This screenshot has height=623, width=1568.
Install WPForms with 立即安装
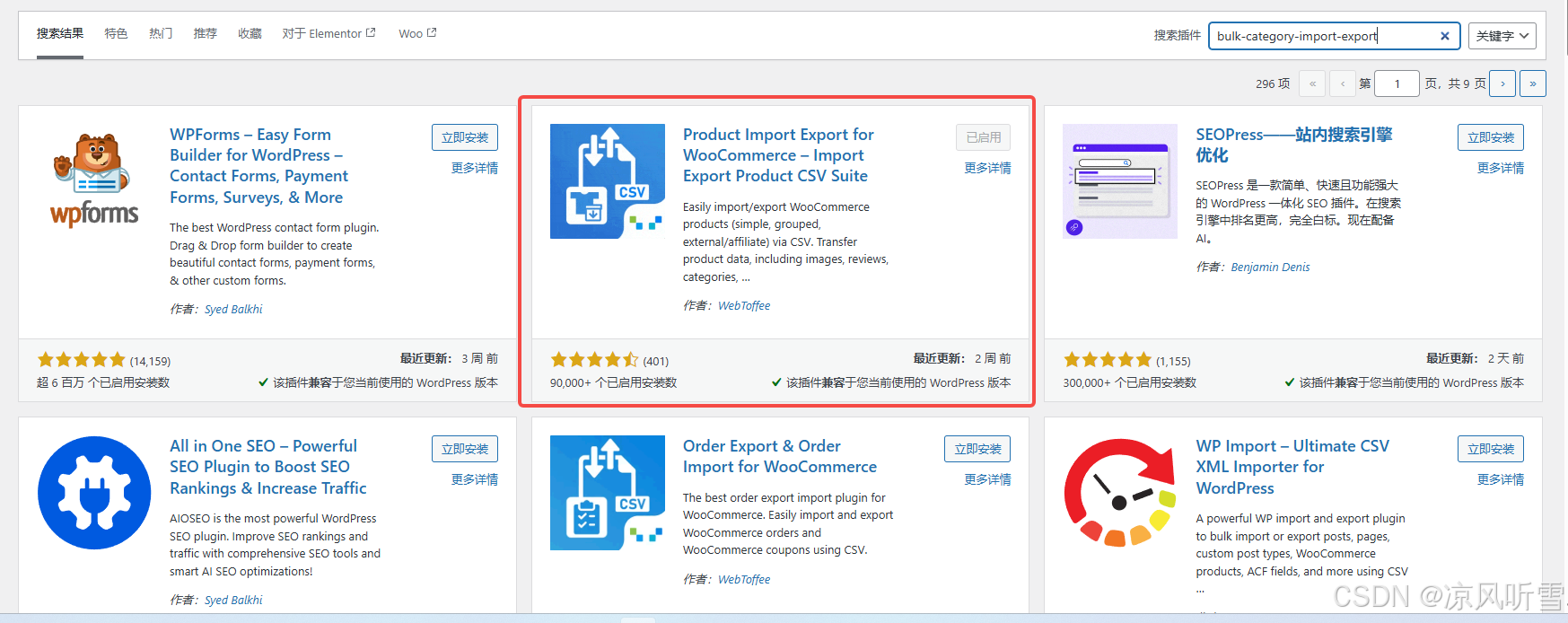click(465, 137)
